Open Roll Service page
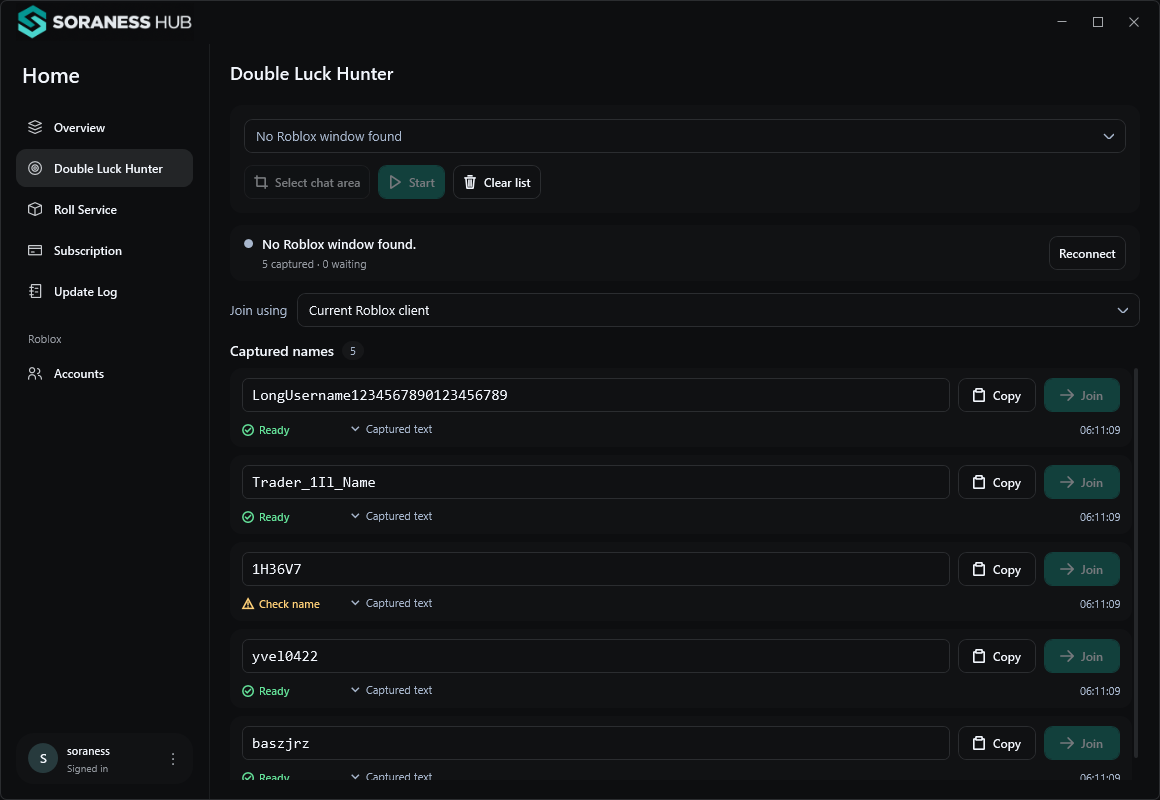Image resolution: width=1160 pixels, height=800 pixels. 104,209
